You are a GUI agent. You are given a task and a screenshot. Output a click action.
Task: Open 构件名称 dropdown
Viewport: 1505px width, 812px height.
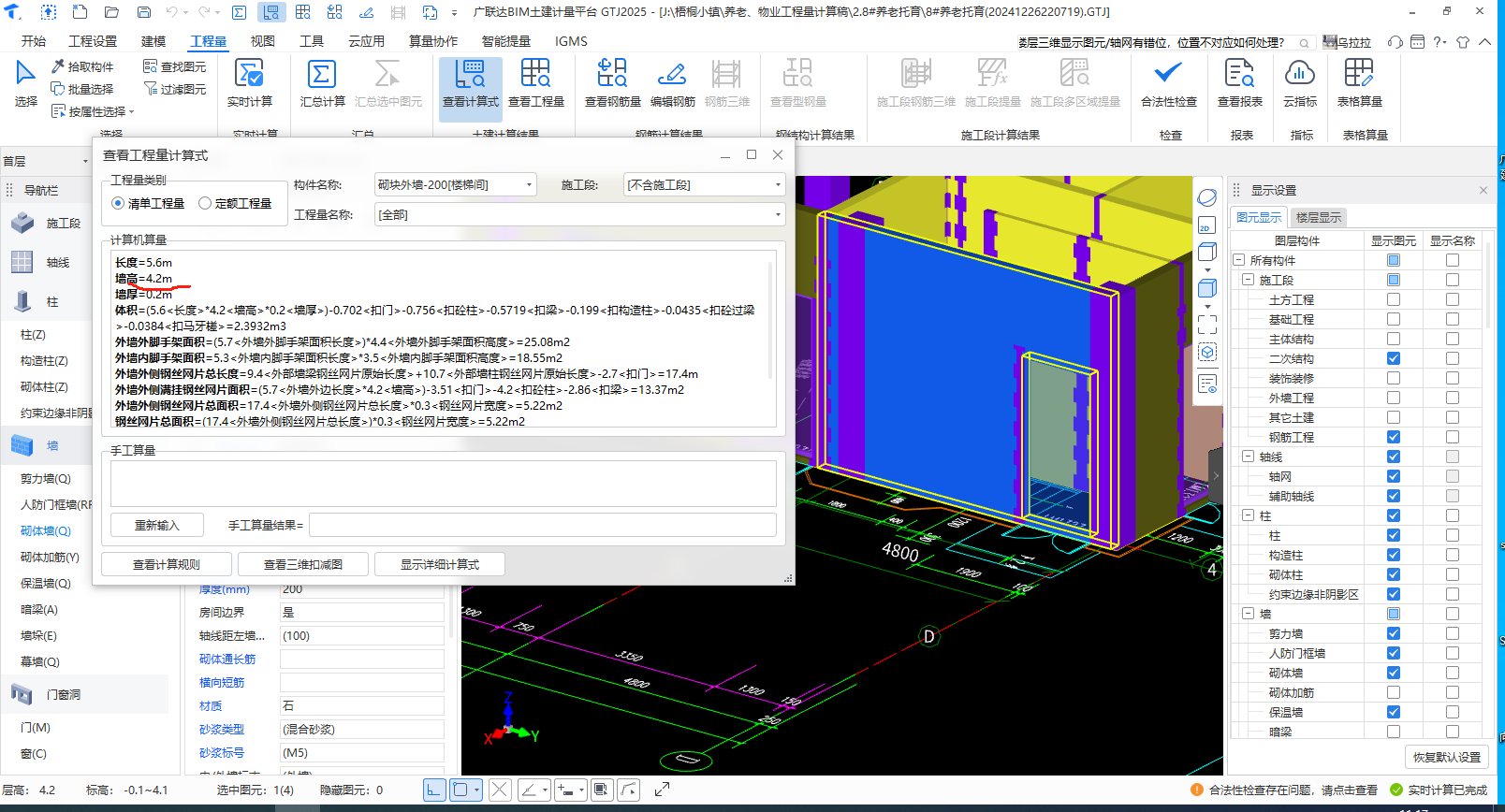click(455, 185)
